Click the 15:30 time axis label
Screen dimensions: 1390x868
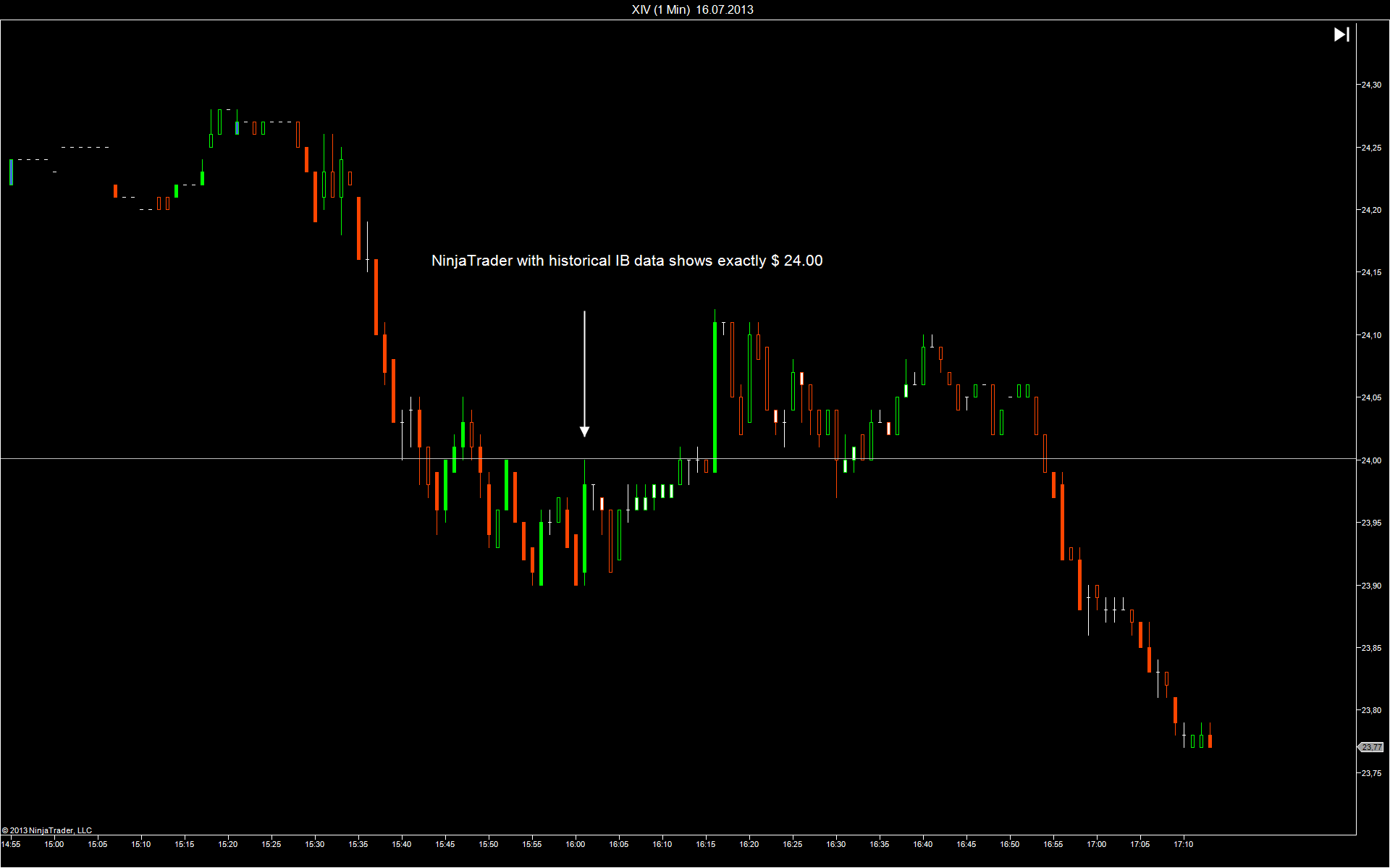click(315, 844)
